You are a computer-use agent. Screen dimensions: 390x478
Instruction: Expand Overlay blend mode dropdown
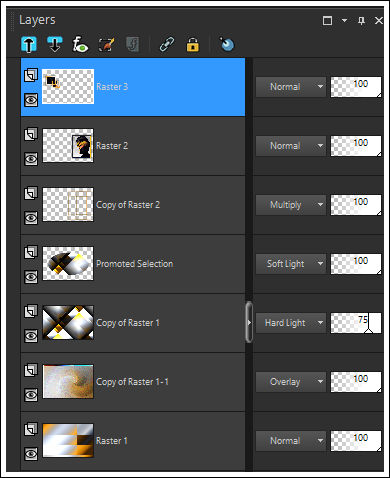pyautogui.click(x=291, y=382)
